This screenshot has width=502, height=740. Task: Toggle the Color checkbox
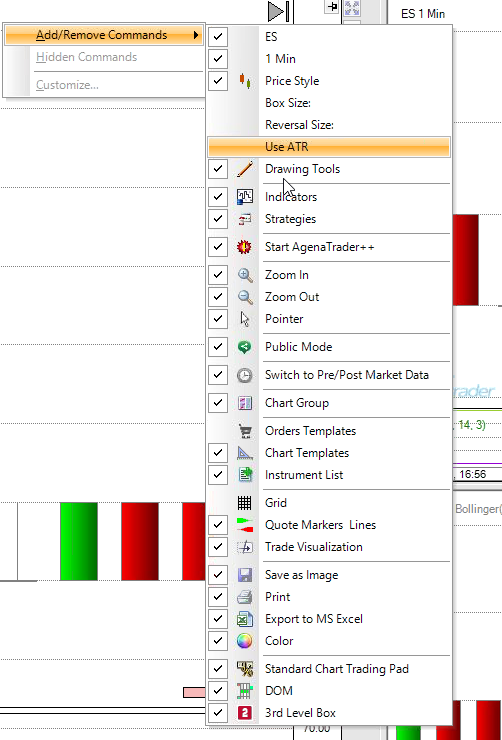point(218,641)
